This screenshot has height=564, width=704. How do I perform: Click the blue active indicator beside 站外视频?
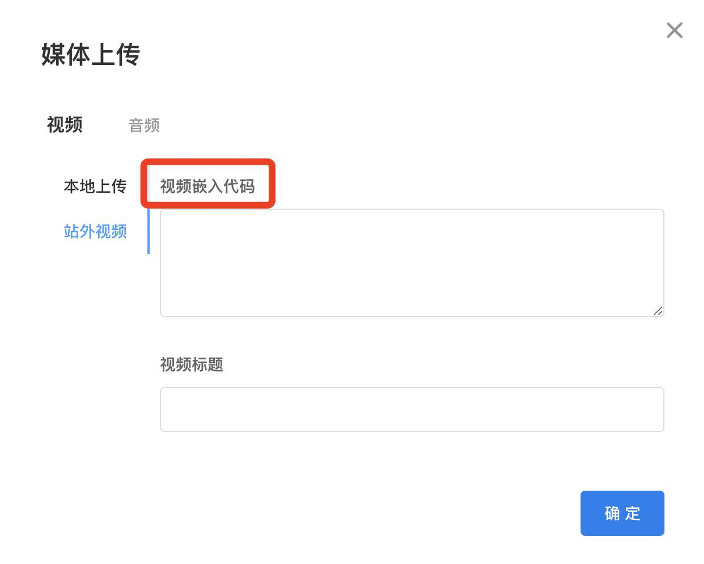click(148, 232)
